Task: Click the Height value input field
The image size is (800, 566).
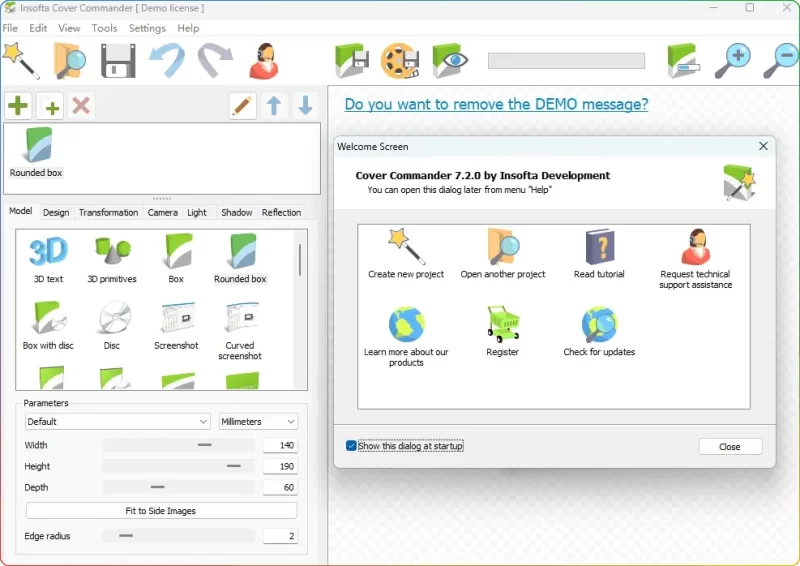Action: point(280,466)
